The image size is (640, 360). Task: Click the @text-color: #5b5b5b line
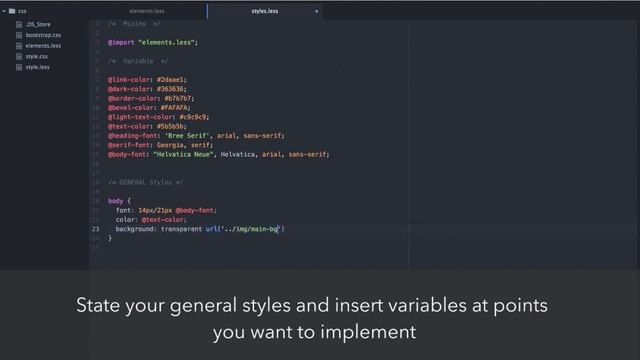coord(147,127)
